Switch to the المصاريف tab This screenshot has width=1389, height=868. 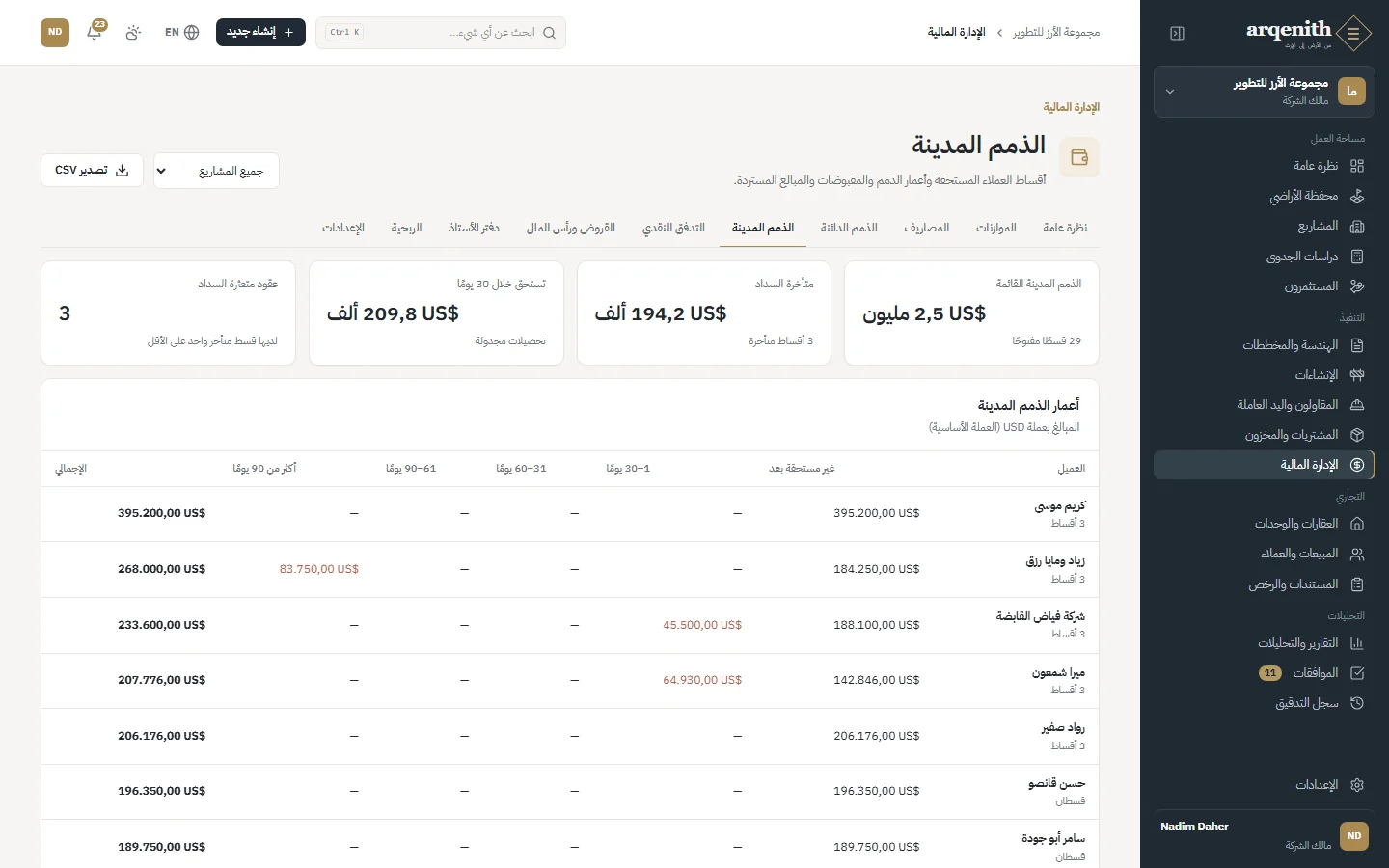point(926,228)
